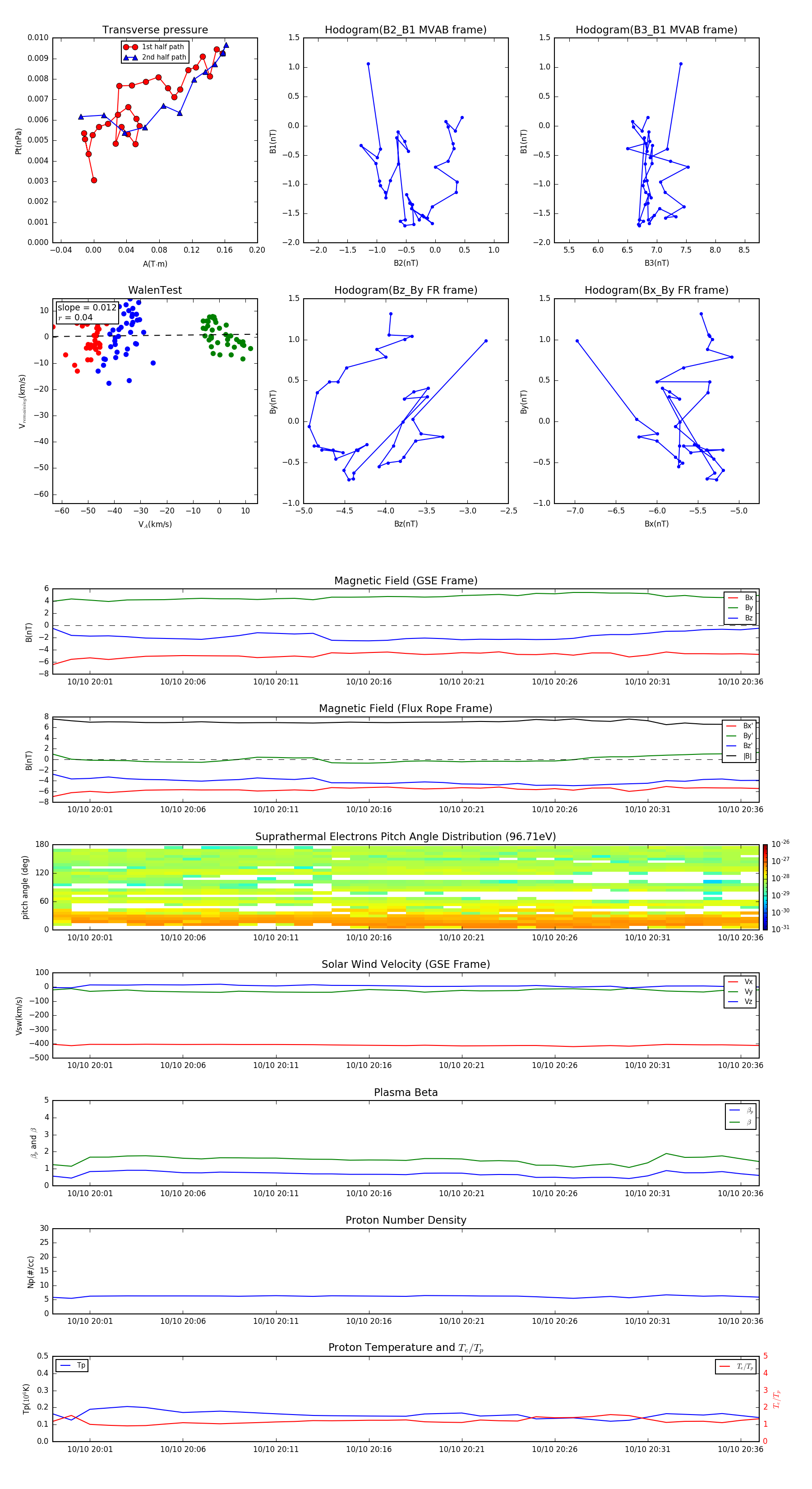Screen dimensions: 812x1489
Task: Click the "WalenTest" plot title
Action: (x=155, y=290)
